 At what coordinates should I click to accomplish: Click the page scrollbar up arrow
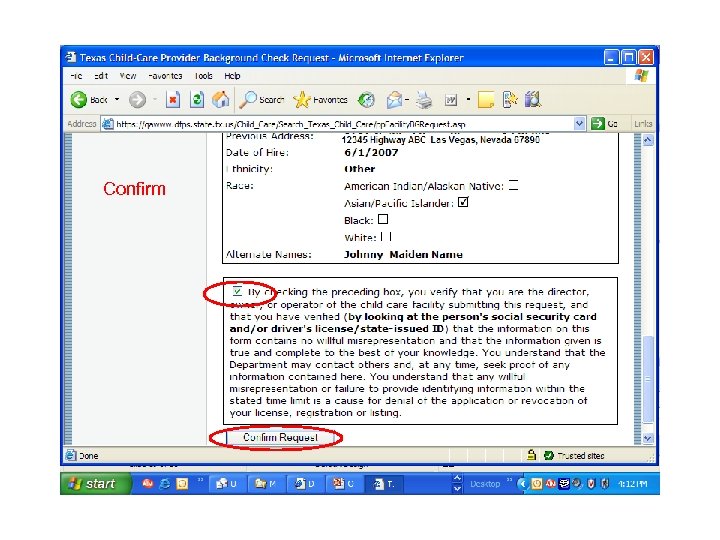click(648, 140)
